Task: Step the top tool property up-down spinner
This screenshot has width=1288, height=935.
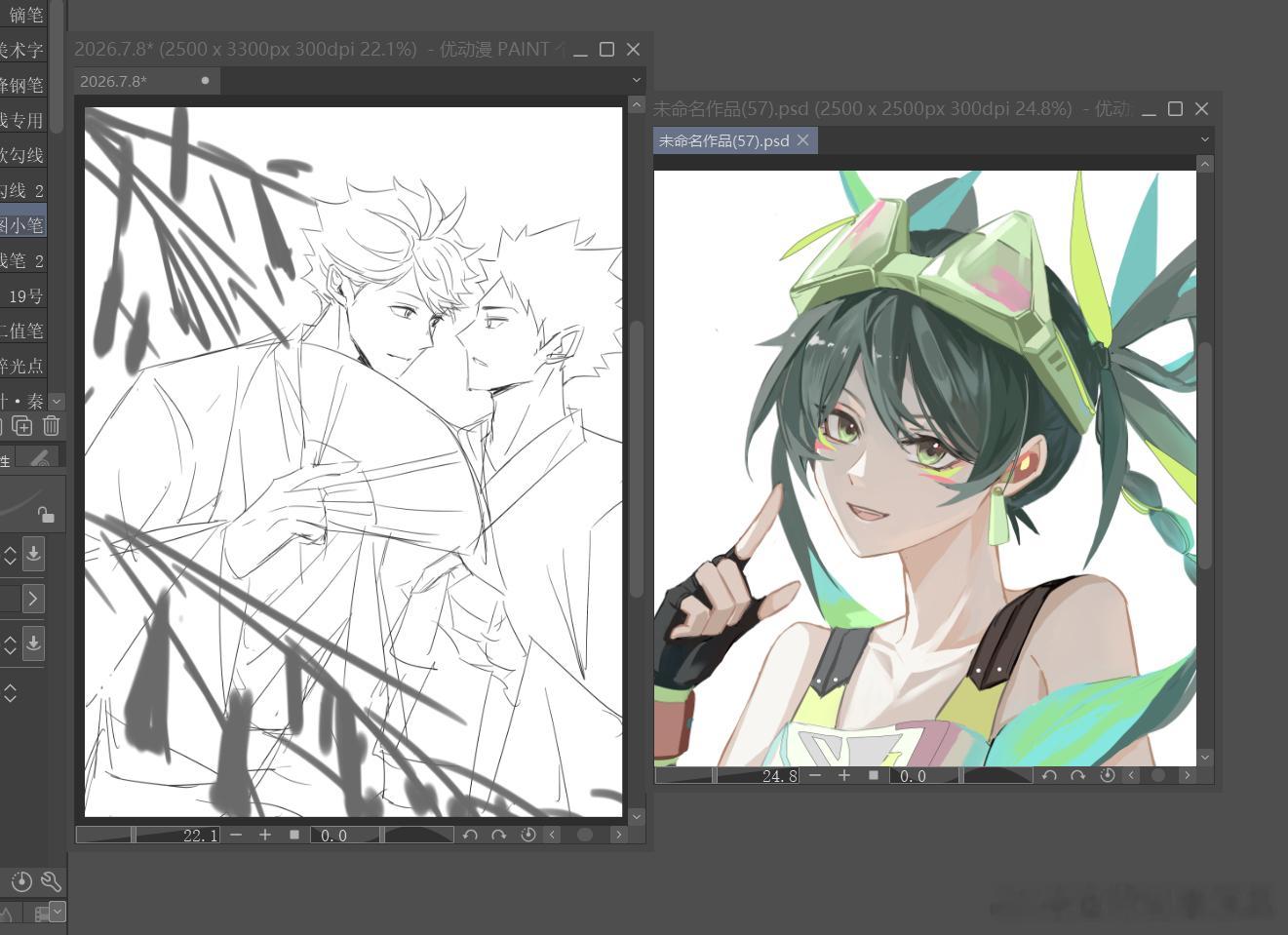Action: point(10,555)
